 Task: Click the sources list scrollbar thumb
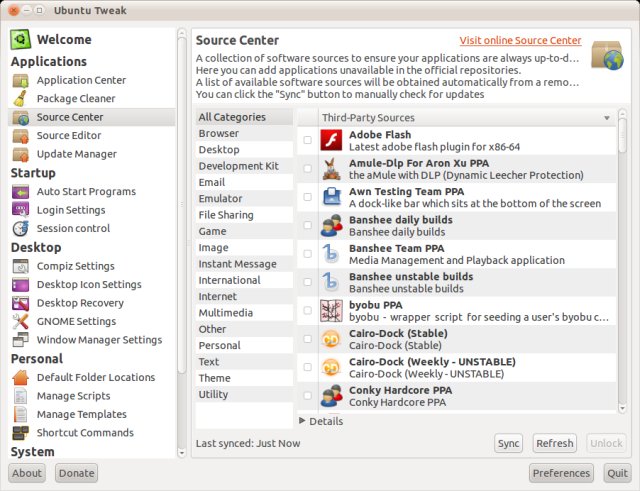coord(622,136)
